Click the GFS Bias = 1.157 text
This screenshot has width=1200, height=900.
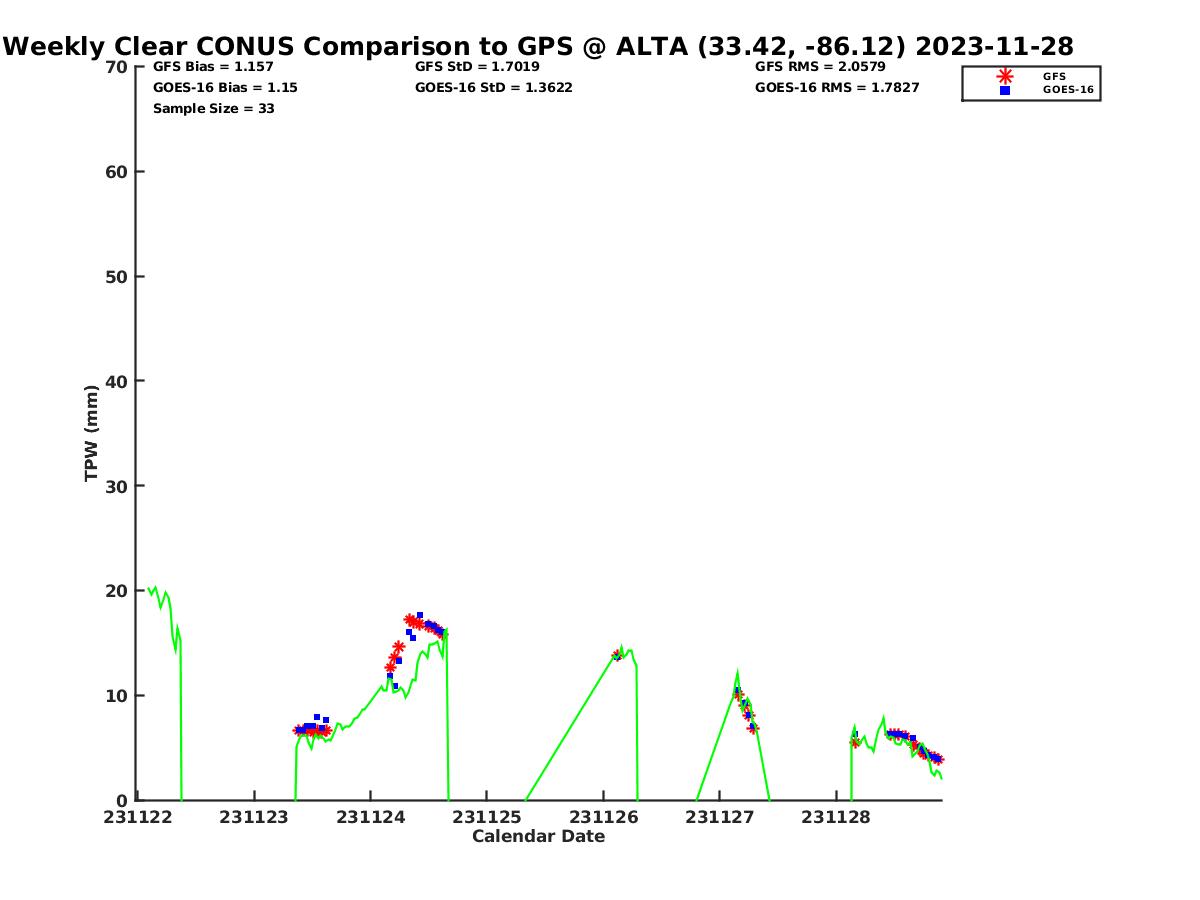[213, 67]
